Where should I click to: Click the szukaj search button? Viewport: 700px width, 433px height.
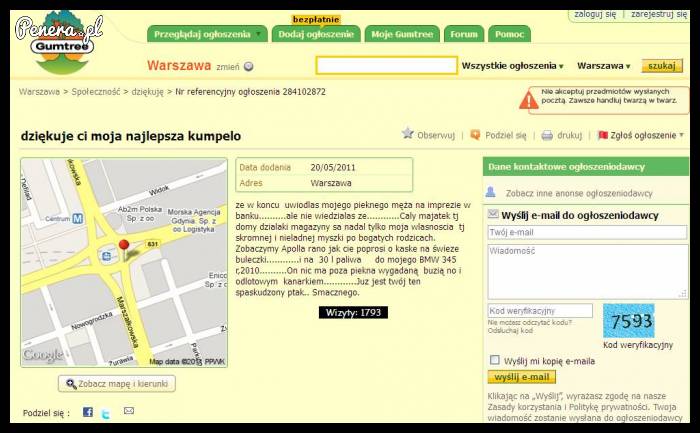point(662,66)
